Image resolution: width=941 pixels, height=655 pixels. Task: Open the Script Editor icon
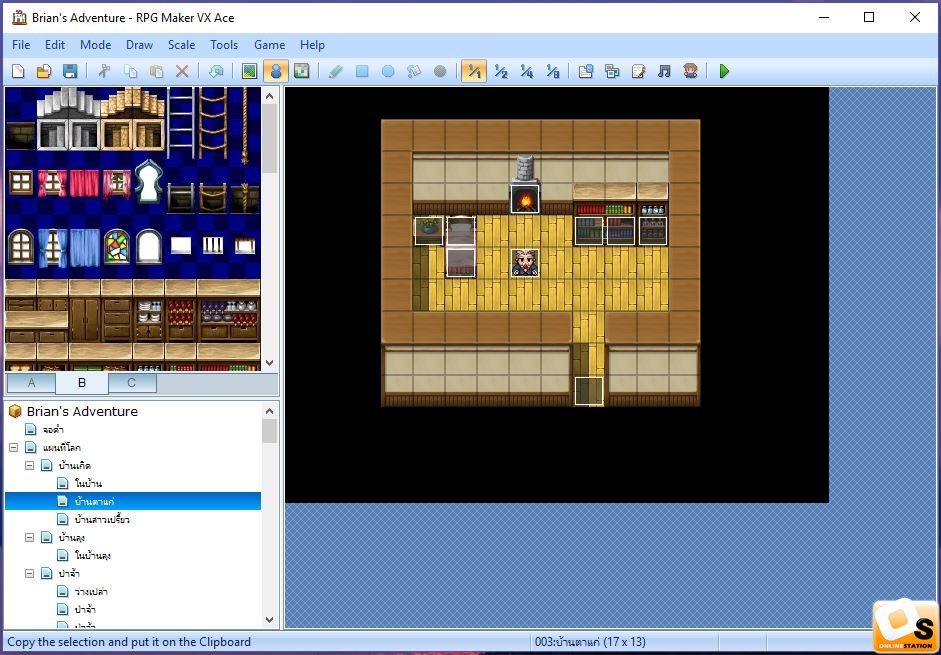click(638, 71)
